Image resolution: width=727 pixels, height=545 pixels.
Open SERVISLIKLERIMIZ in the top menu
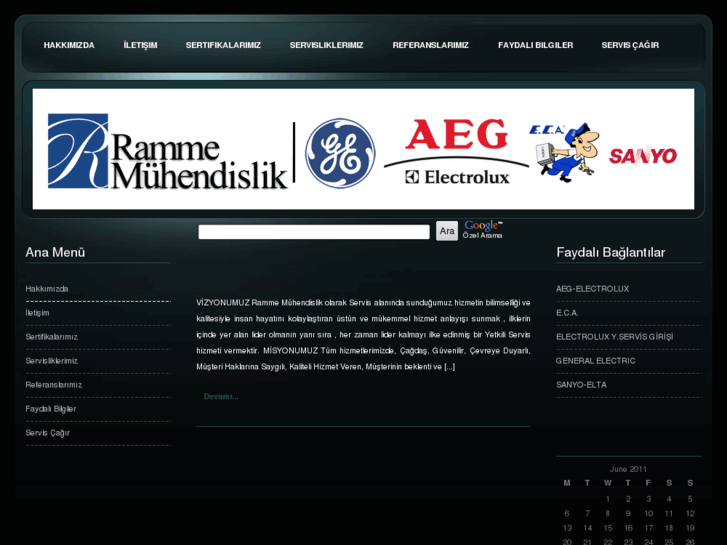point(326,45)
